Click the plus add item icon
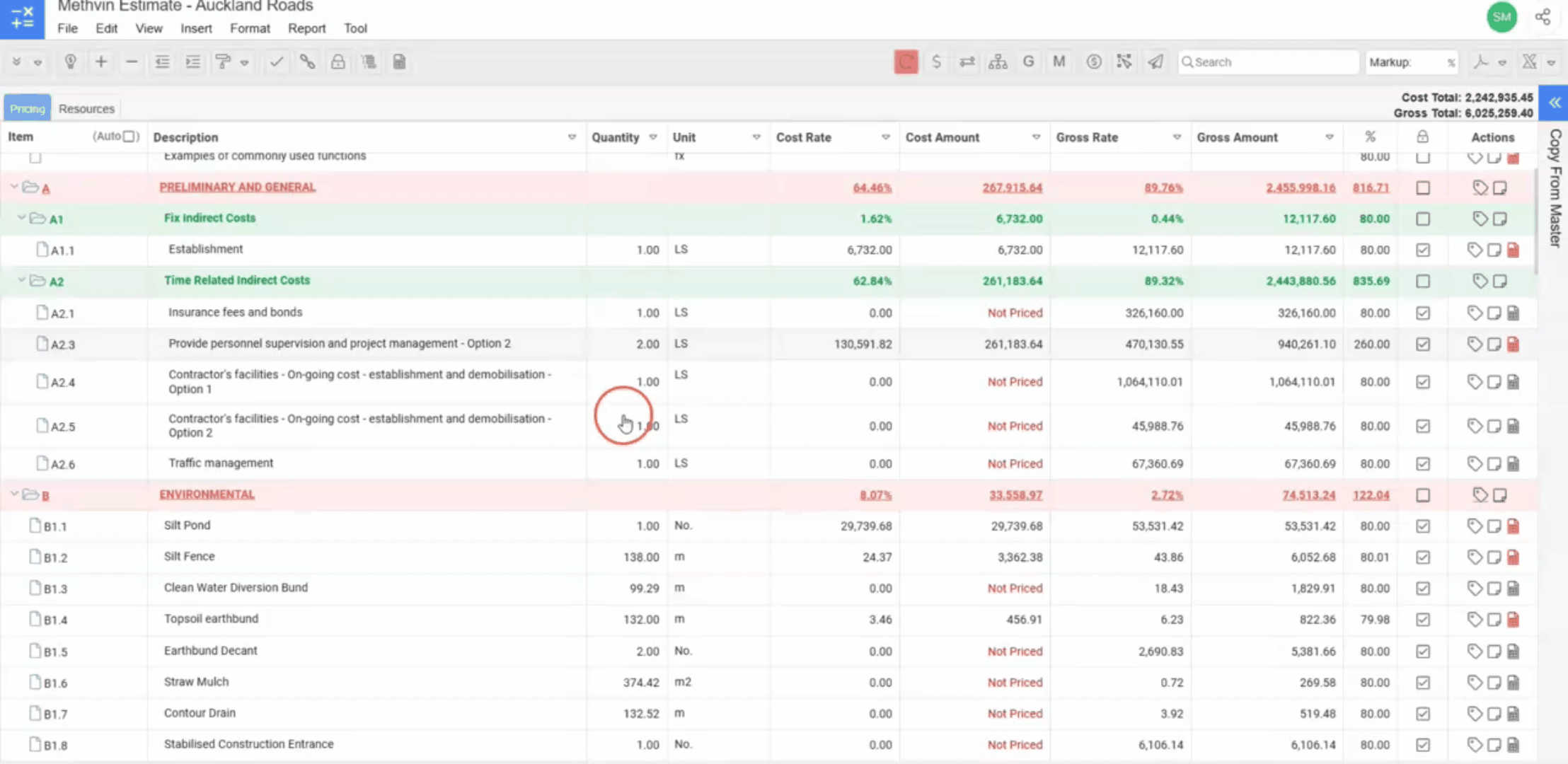Screen dimensions: 1568x764 click(101, 62)
